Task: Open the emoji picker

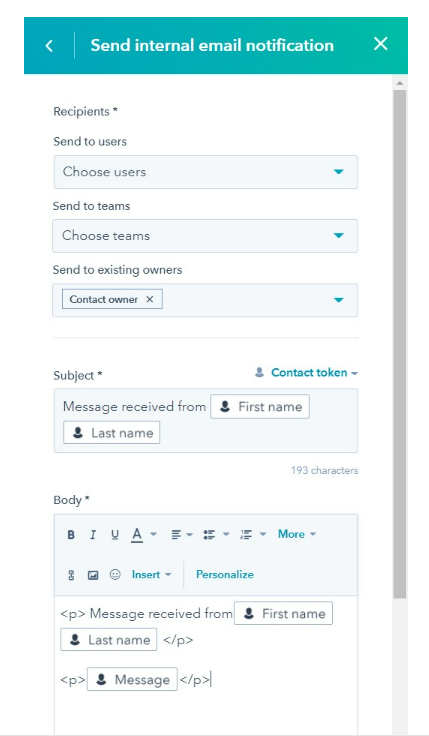Action: pos(115,575)
